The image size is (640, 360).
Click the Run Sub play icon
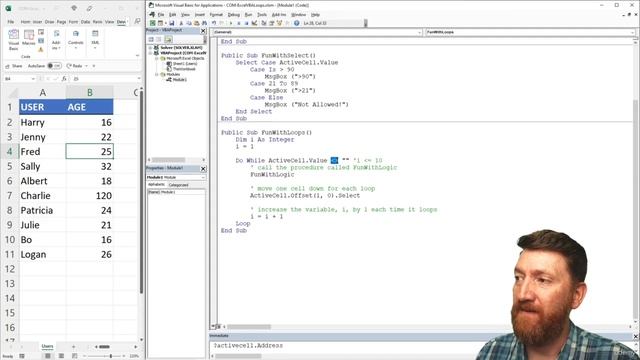coord(231,23)
